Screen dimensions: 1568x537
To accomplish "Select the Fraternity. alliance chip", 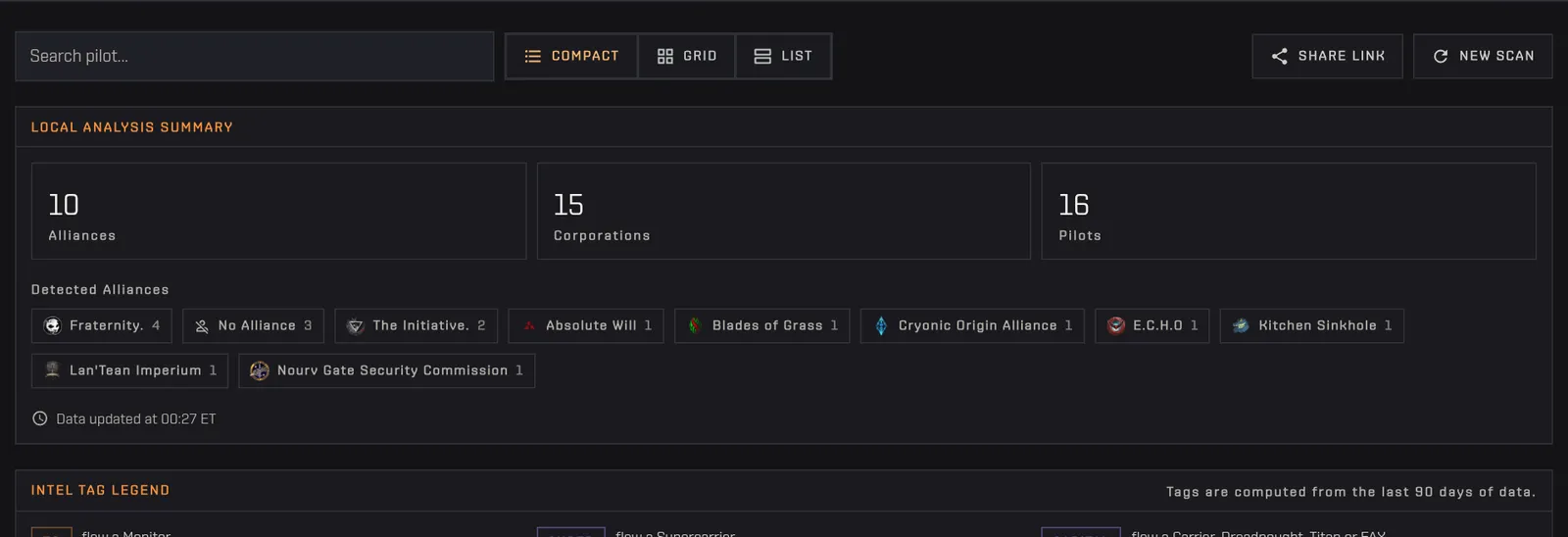I will (102, 325).
